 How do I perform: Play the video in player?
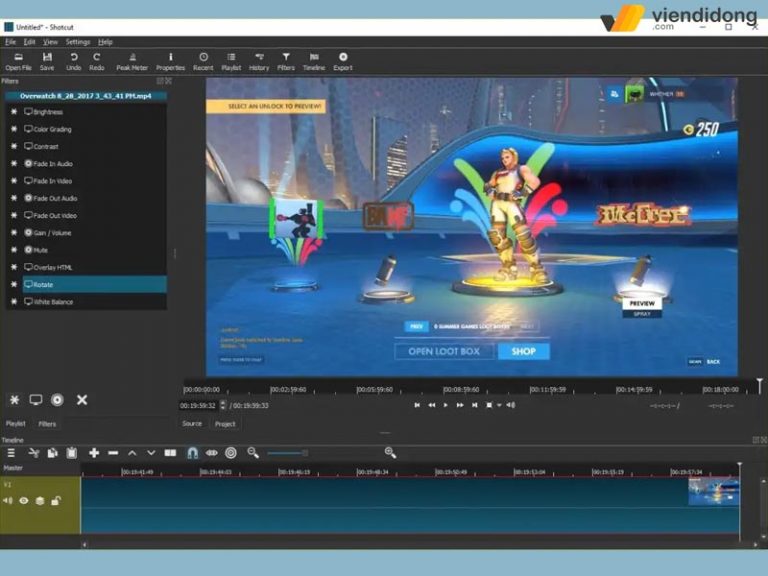click(x=445, y=405)
